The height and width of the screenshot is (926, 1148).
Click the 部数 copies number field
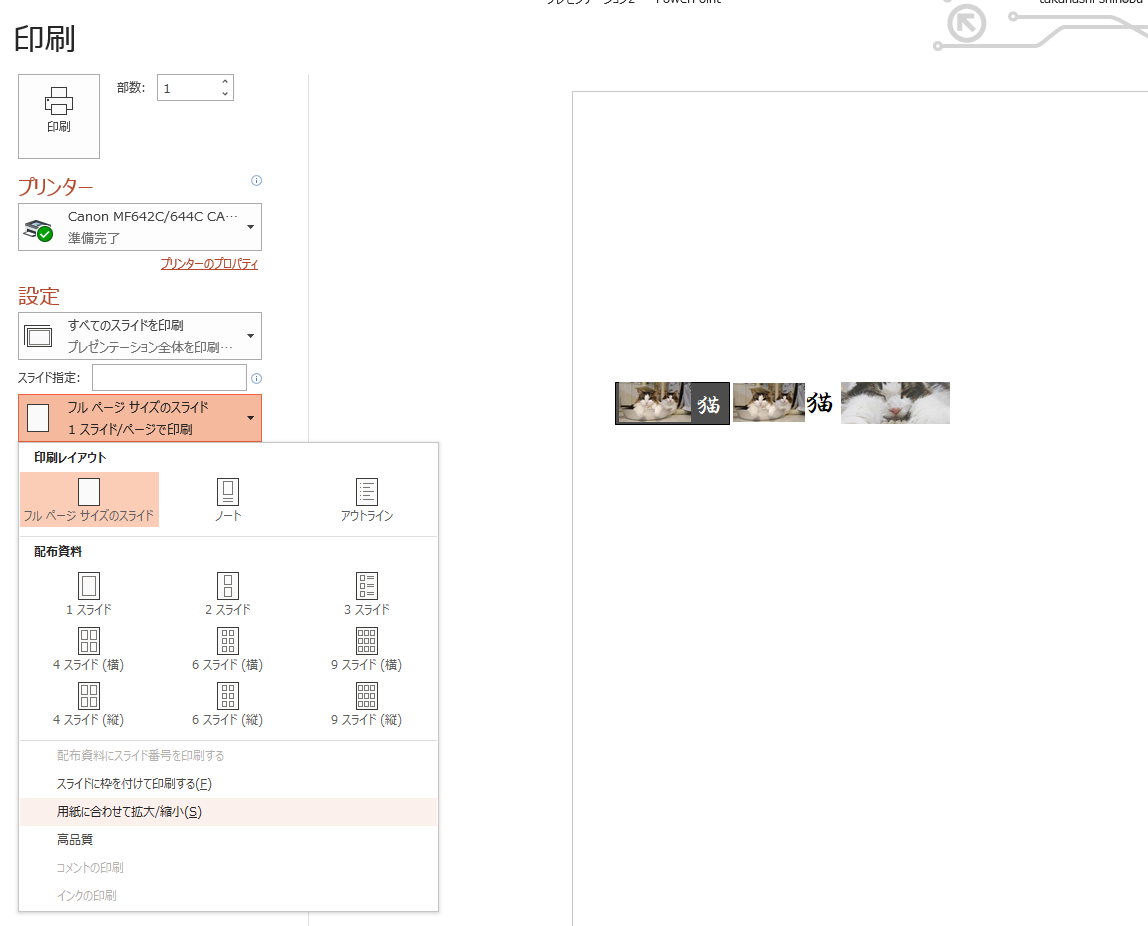pos(188,88)
